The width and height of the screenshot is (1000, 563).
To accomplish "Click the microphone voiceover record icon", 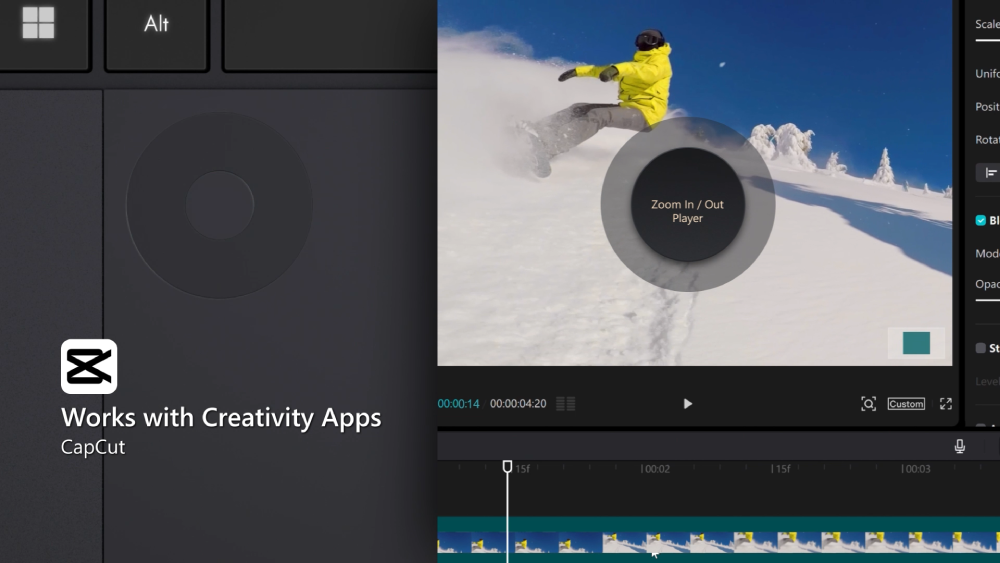I will pyautogui.click(x=959, y=446).
